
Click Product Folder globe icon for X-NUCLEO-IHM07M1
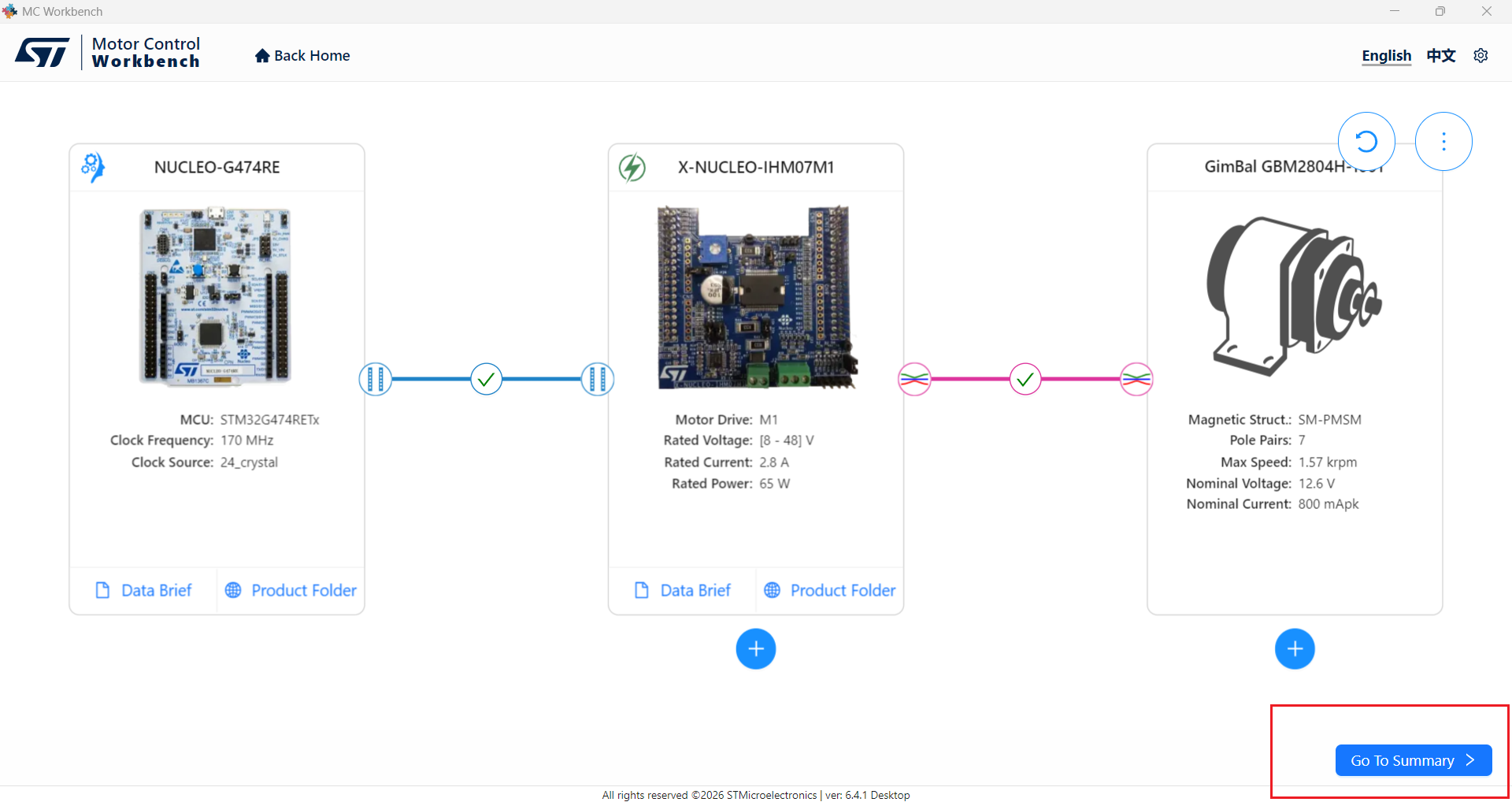click(772, 590)
